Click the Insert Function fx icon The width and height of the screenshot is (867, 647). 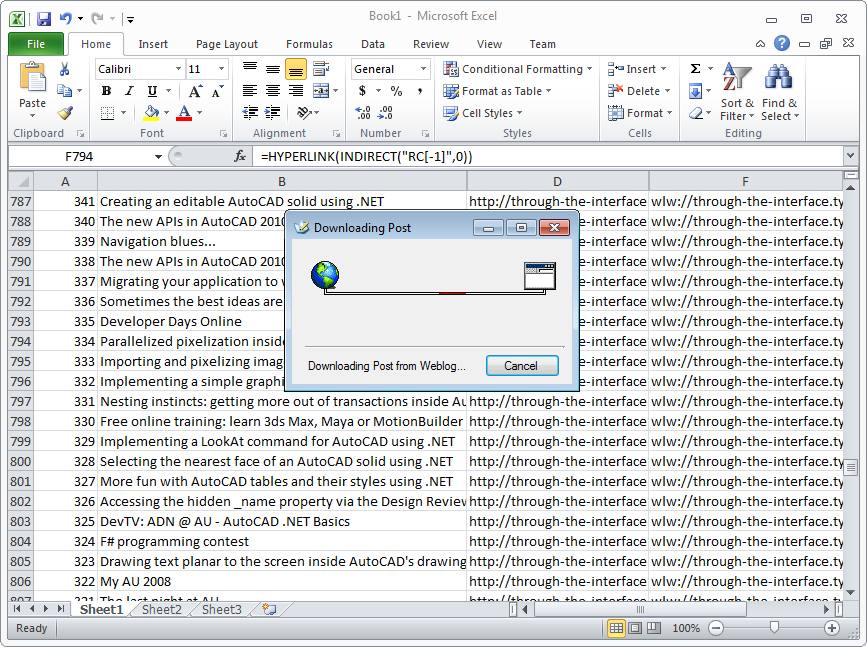click(x=240, y=156)
